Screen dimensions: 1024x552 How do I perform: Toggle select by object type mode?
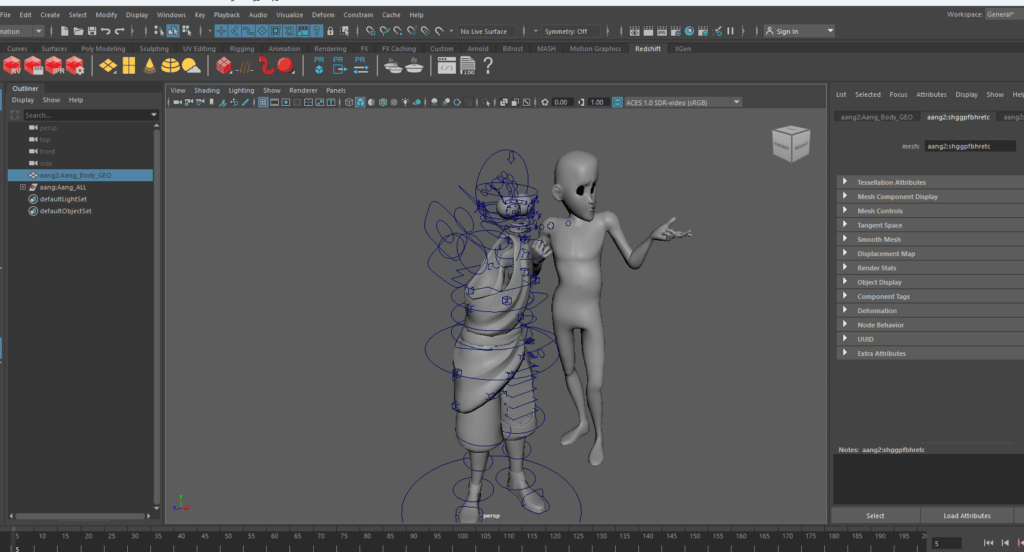pos(173,31)
